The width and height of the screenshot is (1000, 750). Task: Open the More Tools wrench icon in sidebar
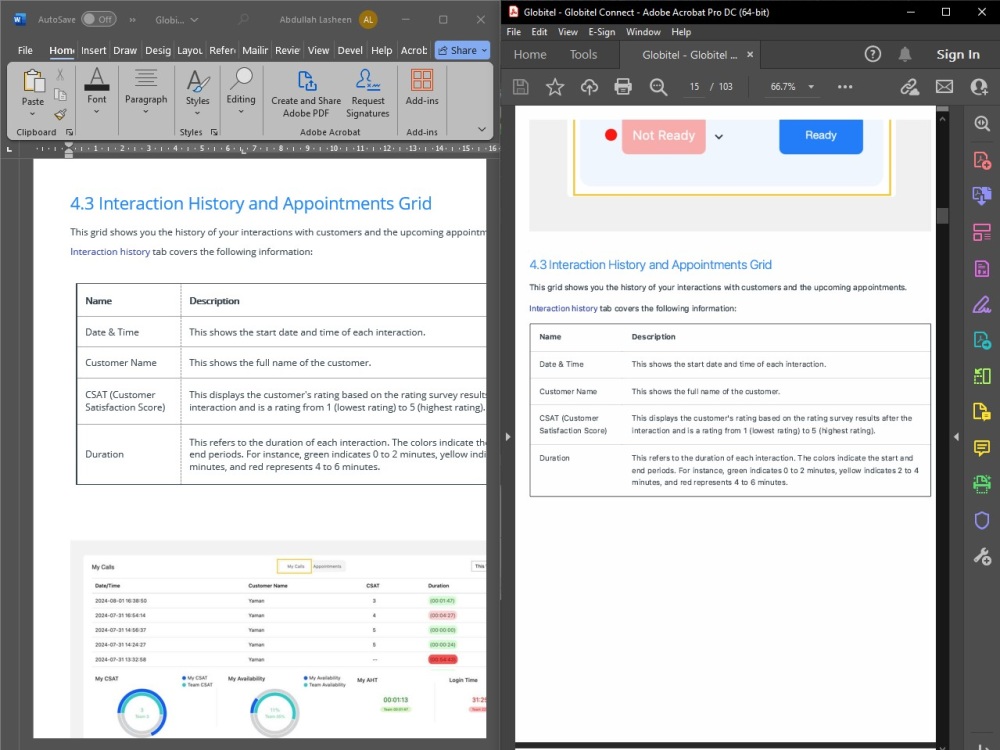tap(982, 557)
